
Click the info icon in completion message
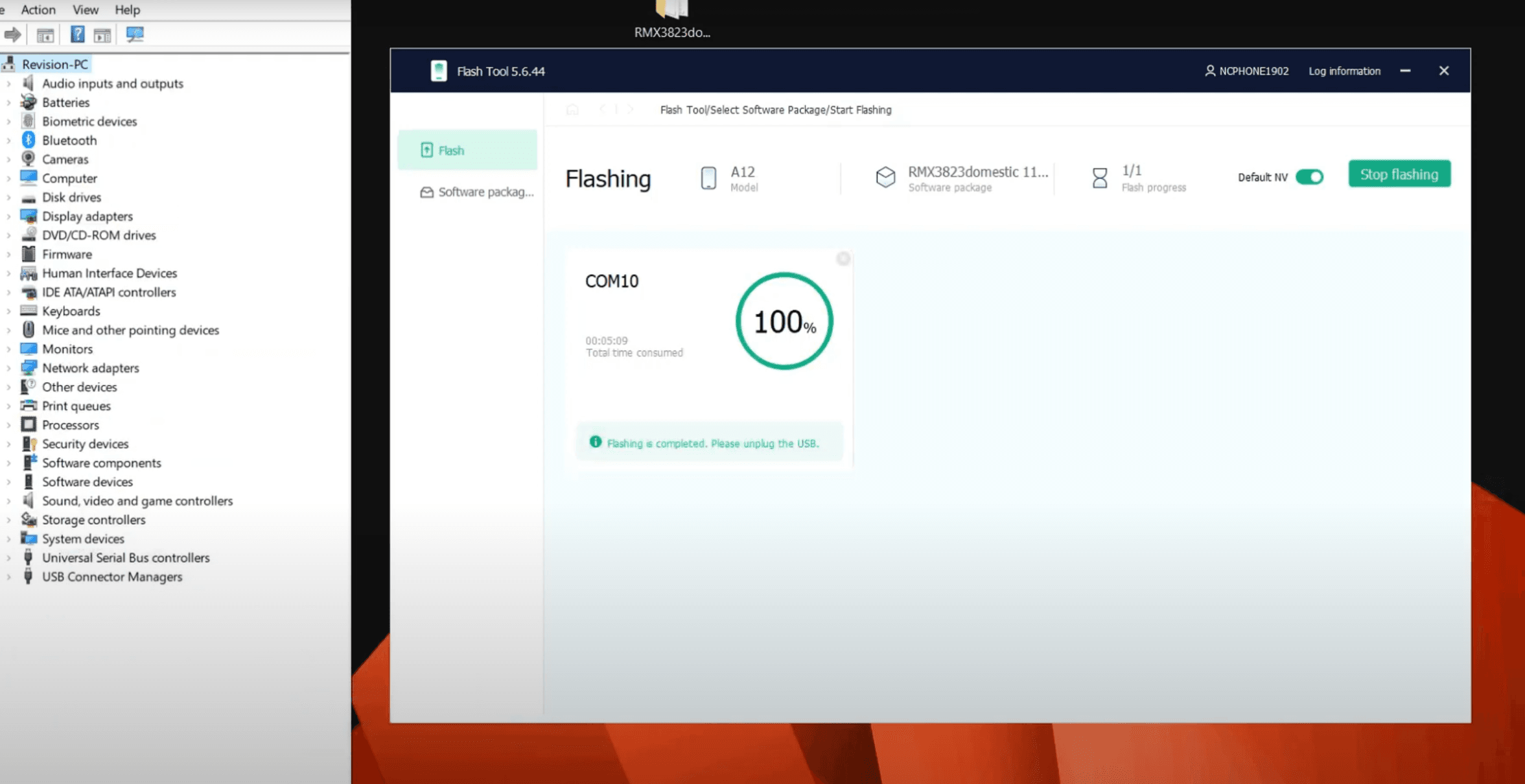[595, 442]
